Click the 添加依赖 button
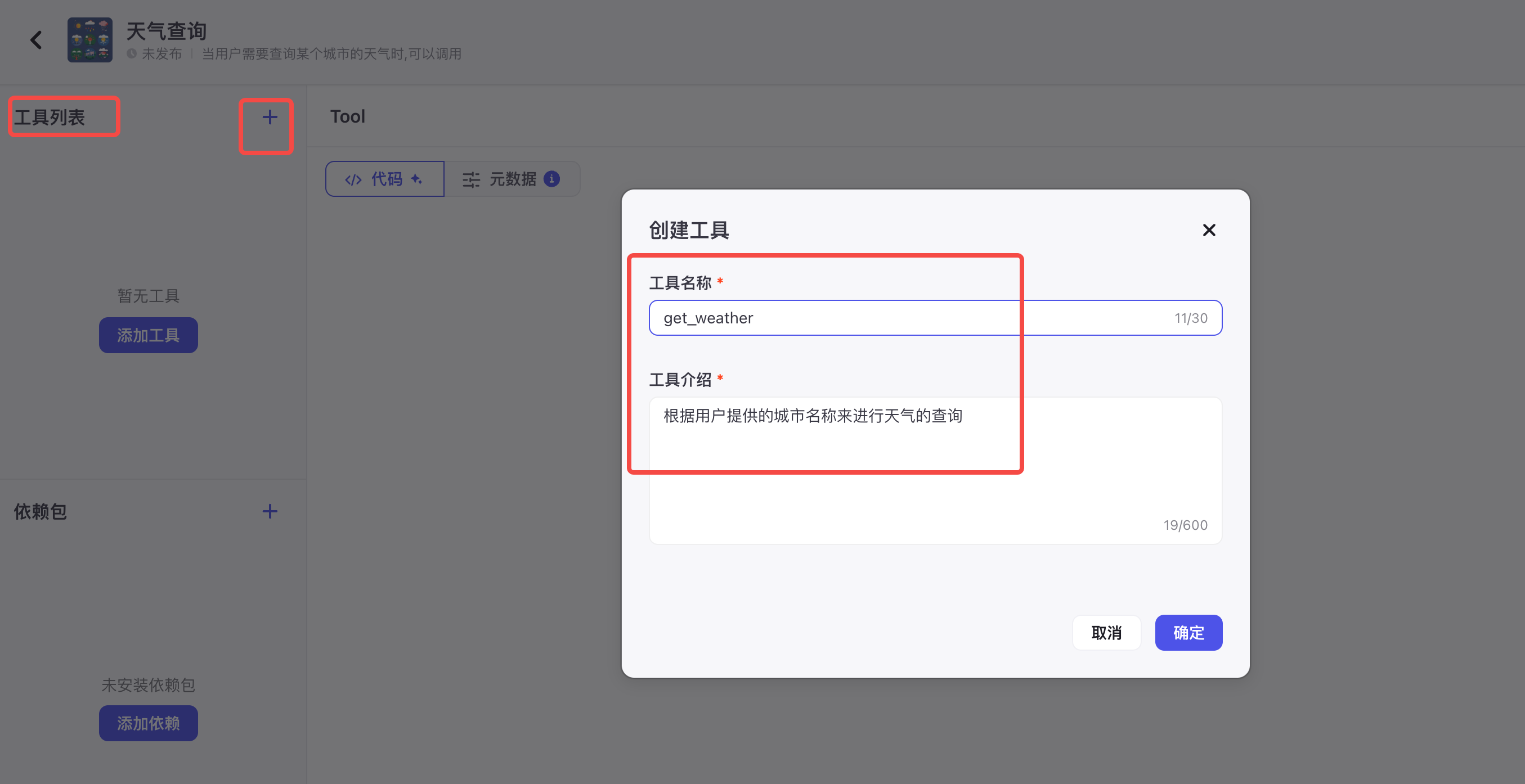The image size is (1525, 784). tap(148, 723)
